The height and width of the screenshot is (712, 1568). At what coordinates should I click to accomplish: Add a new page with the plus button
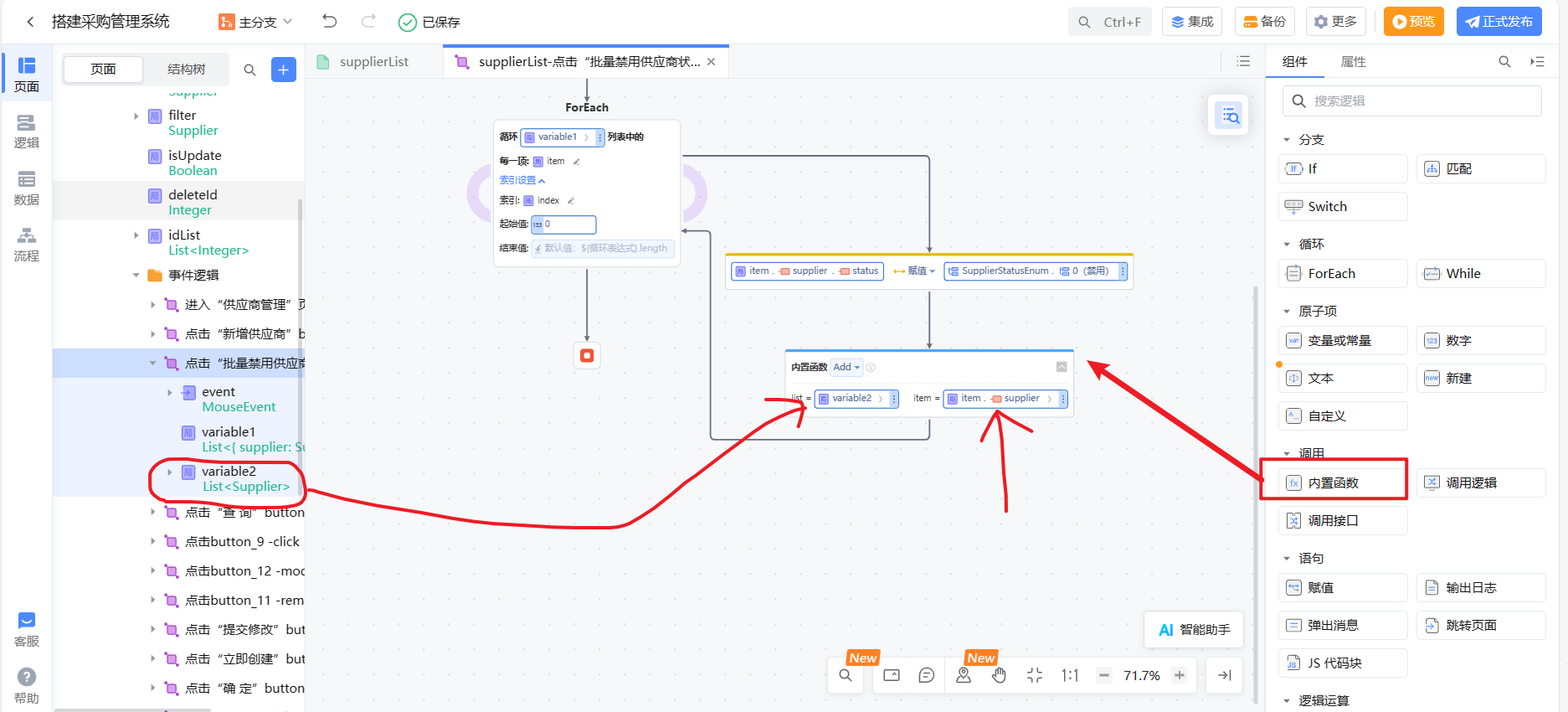click(x=284, y=70)
